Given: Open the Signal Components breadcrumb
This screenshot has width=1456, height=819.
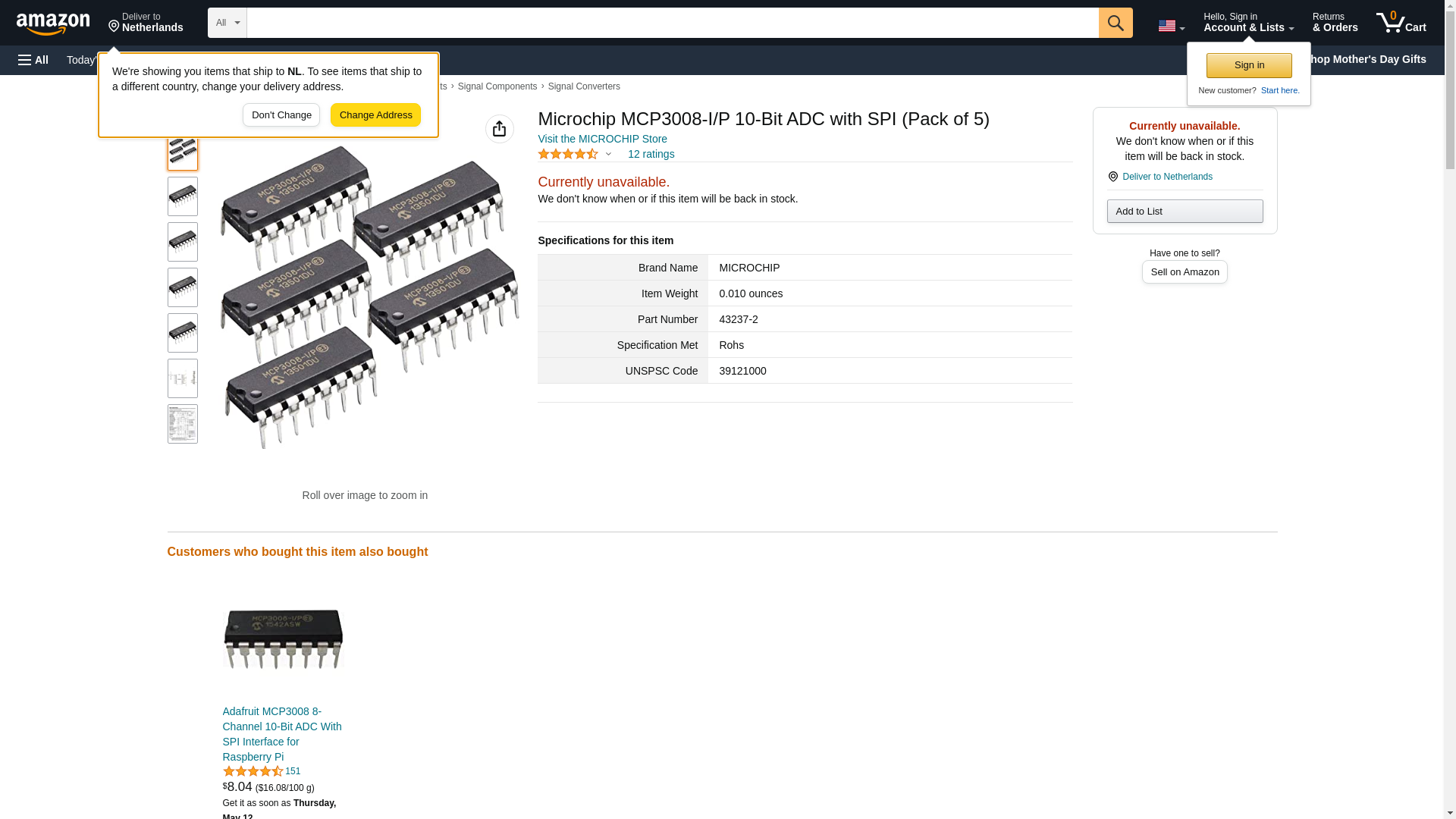Looking at the screenshot, I should click(x=497, y=86).
